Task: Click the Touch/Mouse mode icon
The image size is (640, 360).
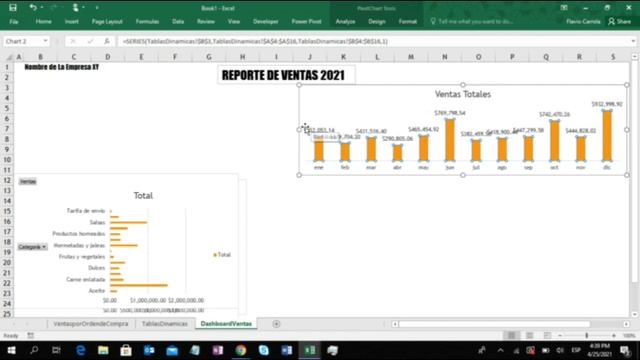Action: 76,7
